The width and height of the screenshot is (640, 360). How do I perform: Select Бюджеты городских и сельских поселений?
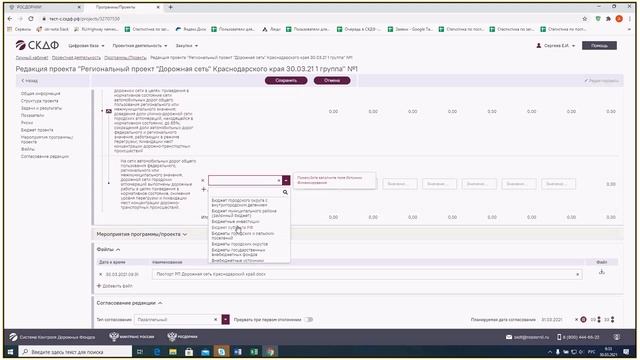click(243, 236)
